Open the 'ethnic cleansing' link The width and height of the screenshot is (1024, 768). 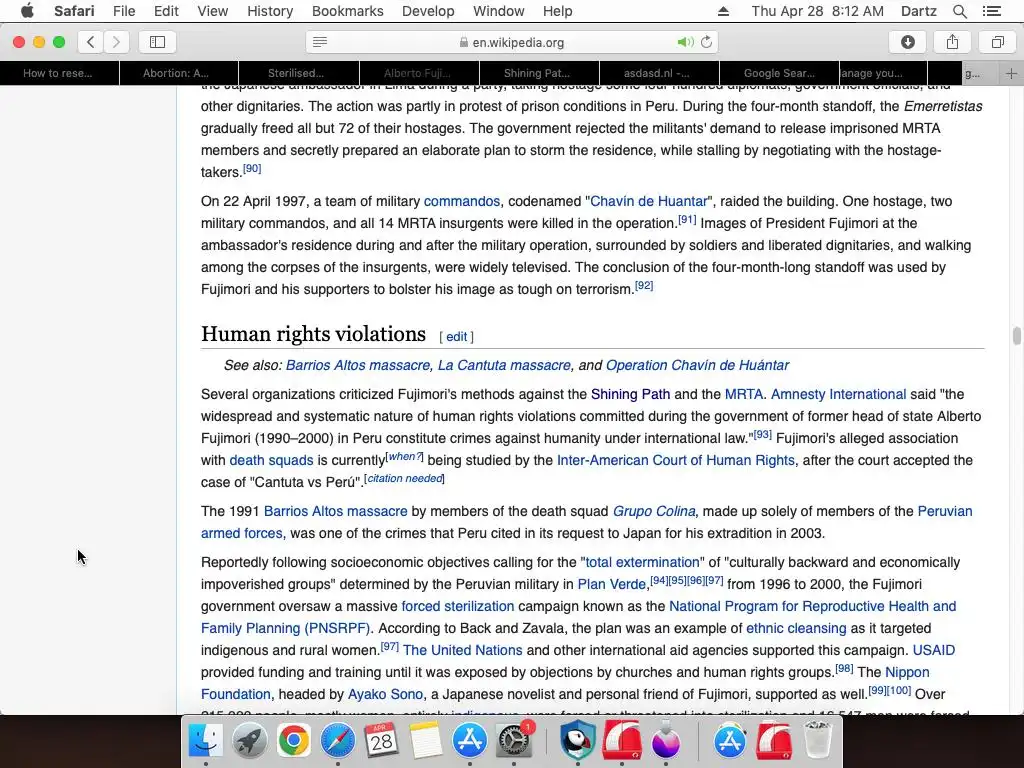tap(796, 628)
